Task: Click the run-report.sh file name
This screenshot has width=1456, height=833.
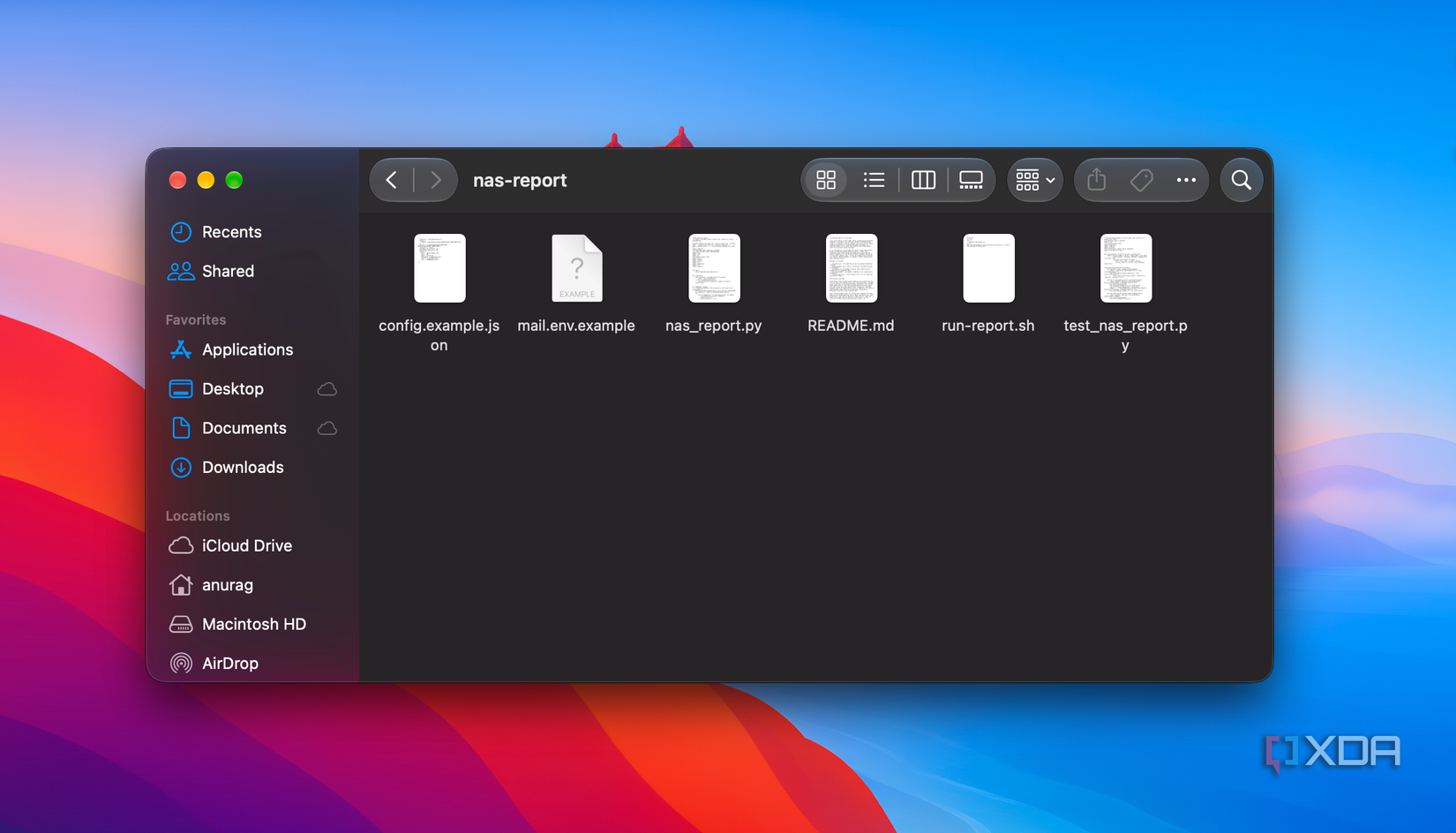Action: coord(988,326)
